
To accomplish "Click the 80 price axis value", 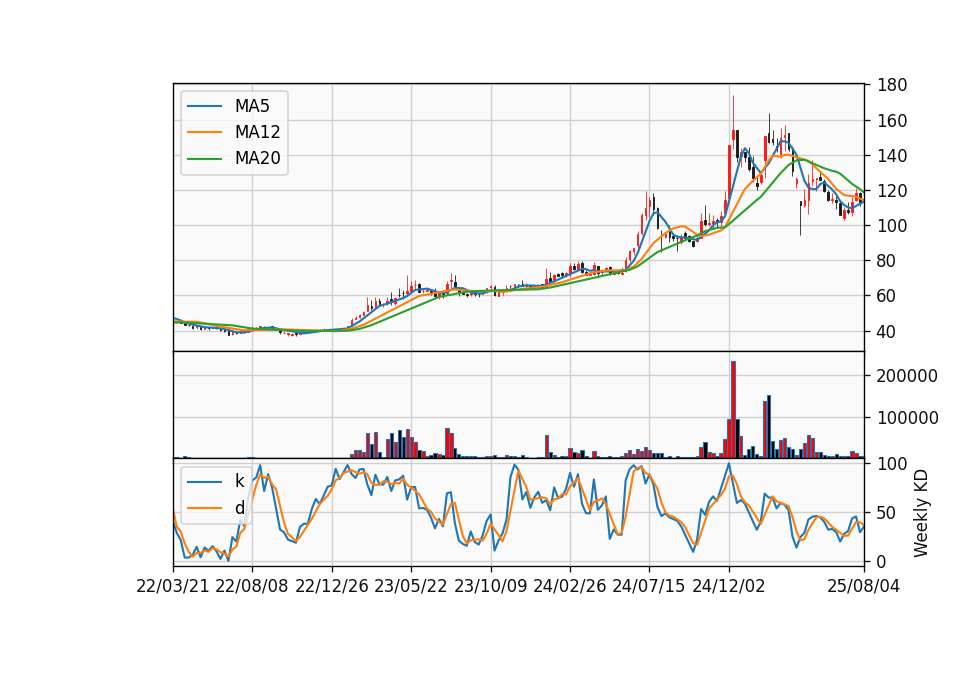I will pyautogui.click(x=887, y=261).
